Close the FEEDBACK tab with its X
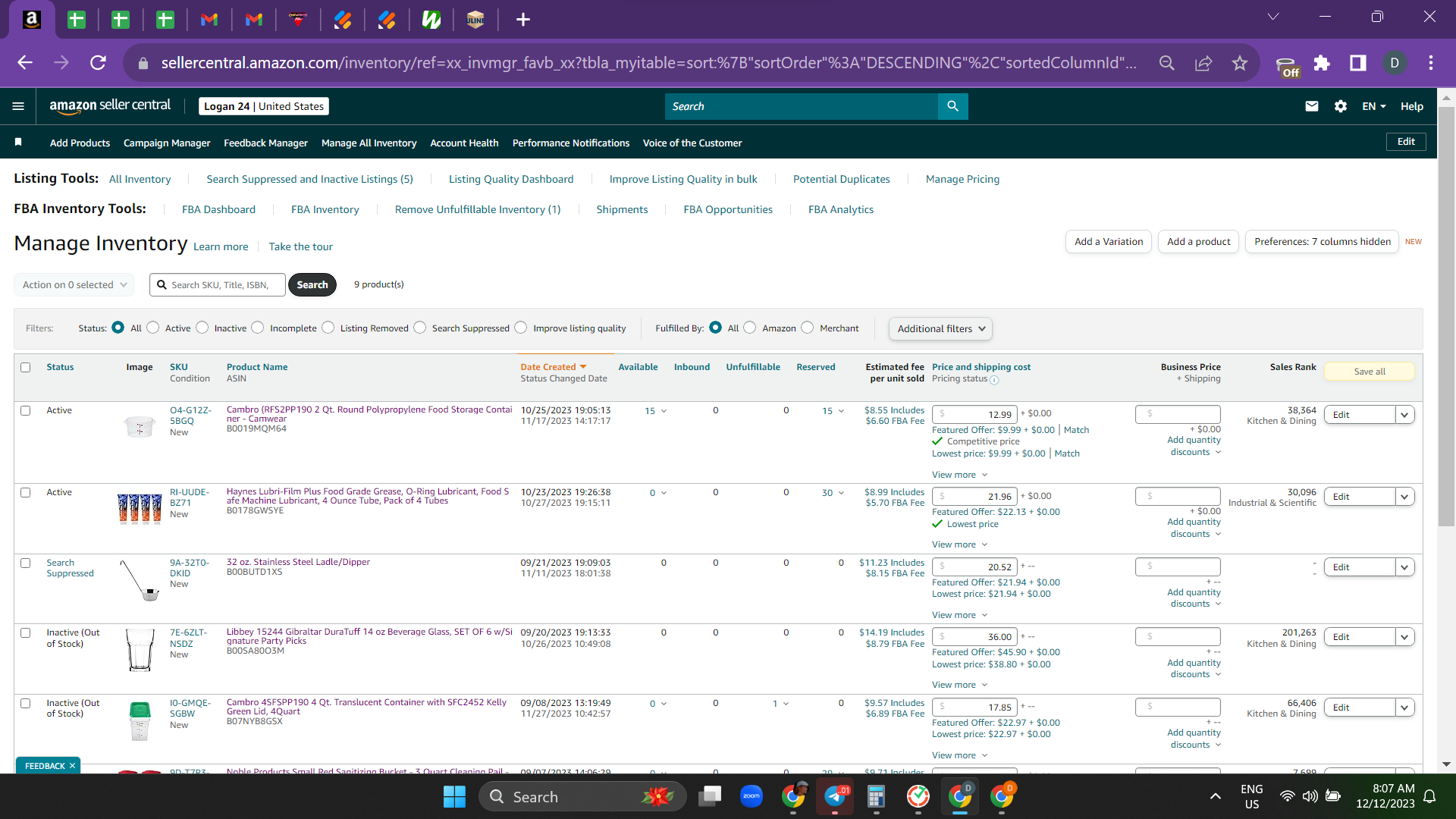1456x819 pixels. coord(72,766)
